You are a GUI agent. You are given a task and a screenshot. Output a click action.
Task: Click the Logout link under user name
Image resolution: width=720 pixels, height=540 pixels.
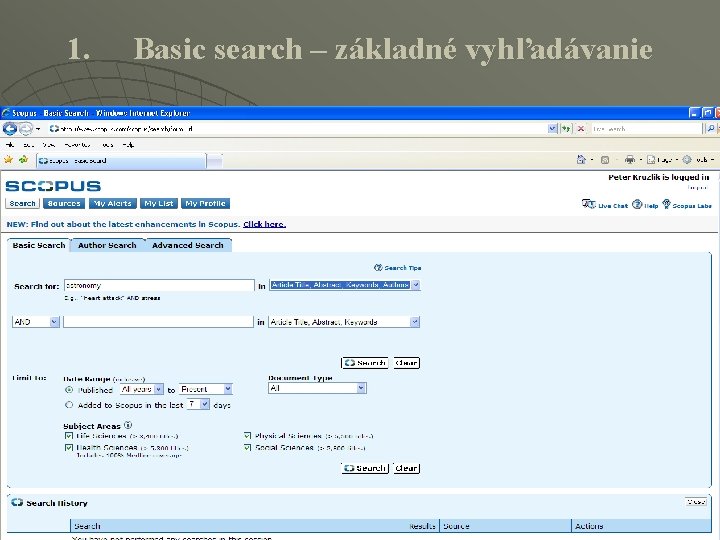point(698,187)
